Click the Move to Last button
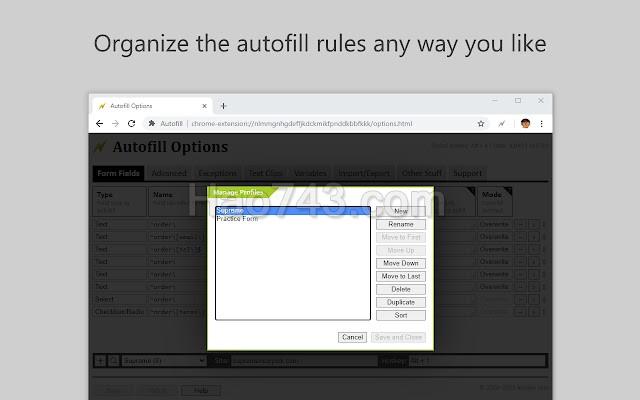This screenshot has width=640, height=400. click(401, 276)
